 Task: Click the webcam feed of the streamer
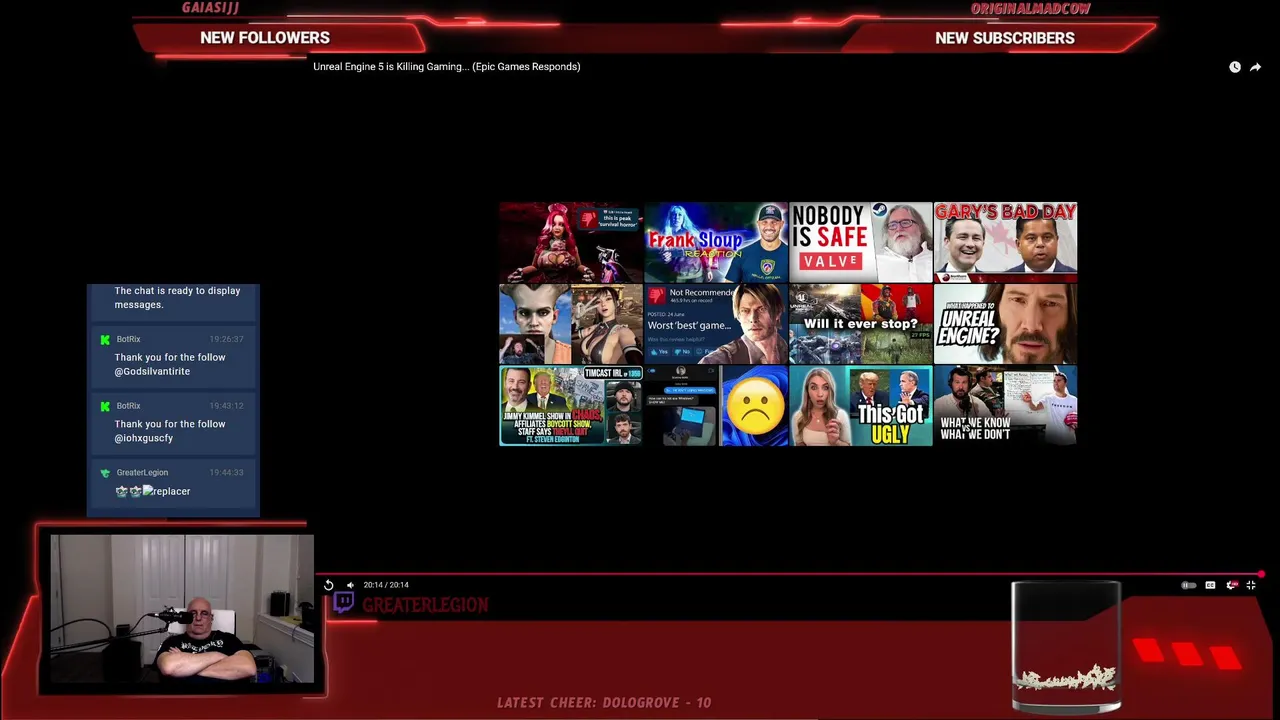182,608
